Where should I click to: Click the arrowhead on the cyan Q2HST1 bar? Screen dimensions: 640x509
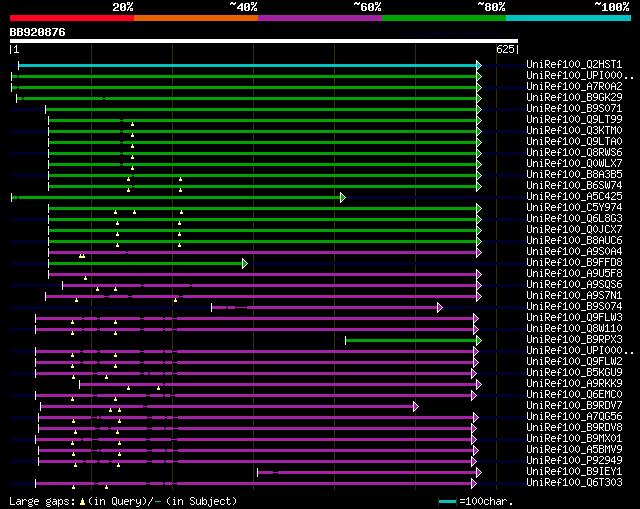[x=479, y=65]
